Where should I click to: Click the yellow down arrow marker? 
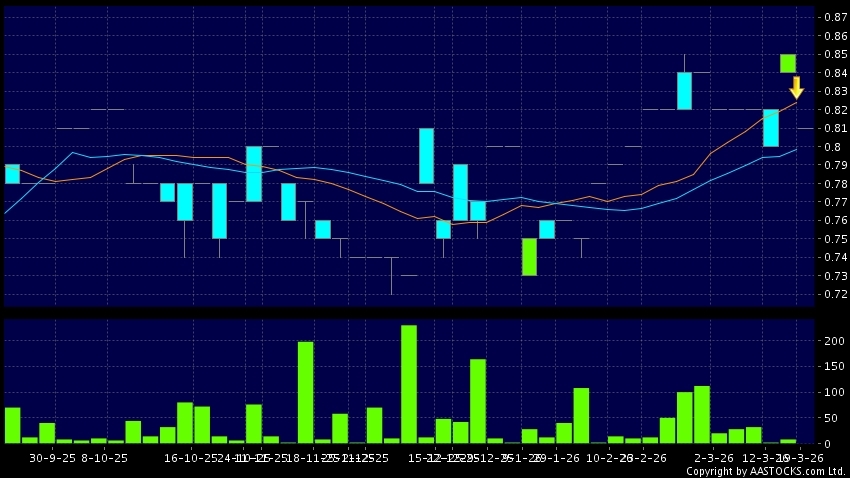(796, 87)
